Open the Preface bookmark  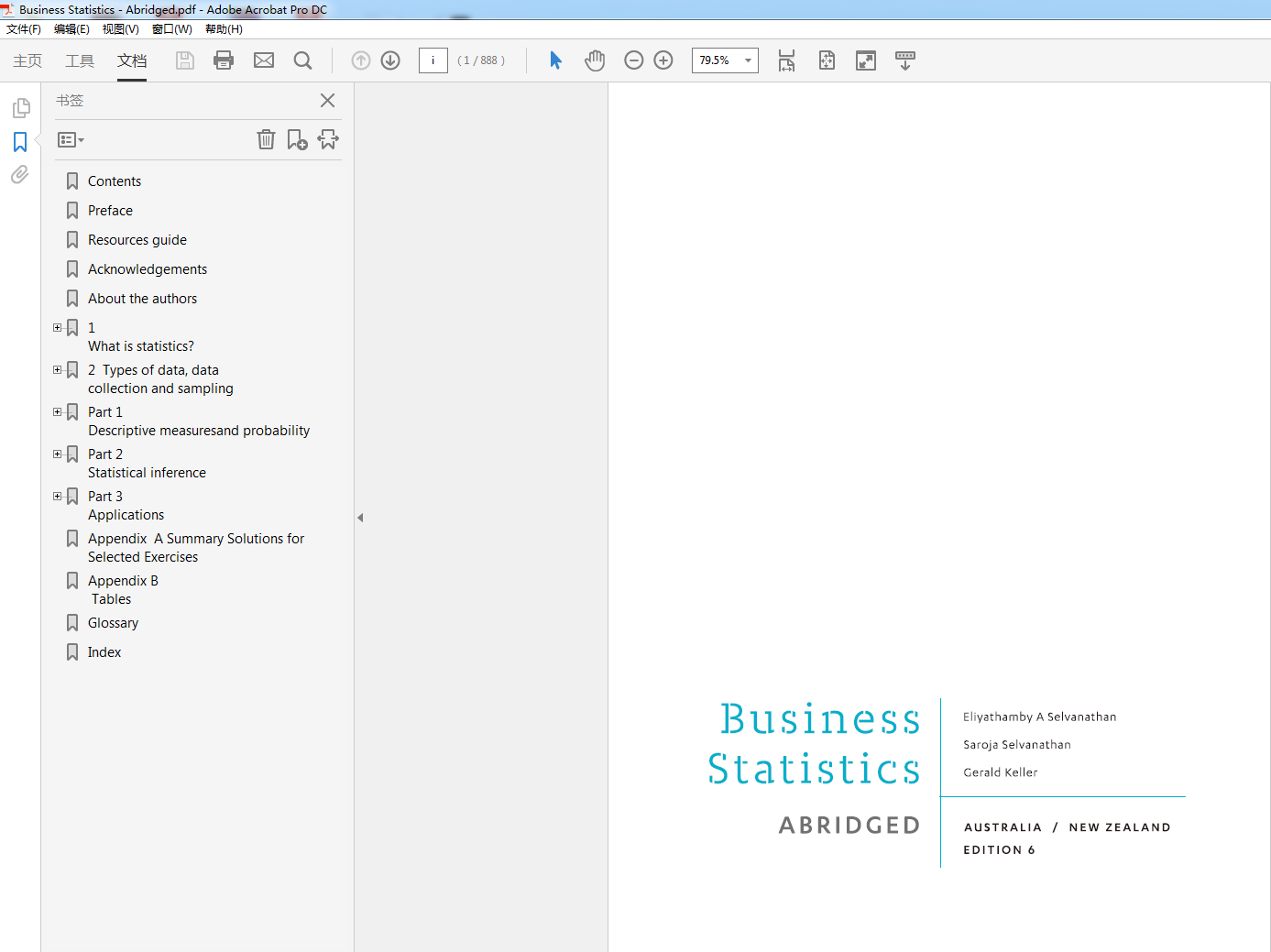[110, 211]
